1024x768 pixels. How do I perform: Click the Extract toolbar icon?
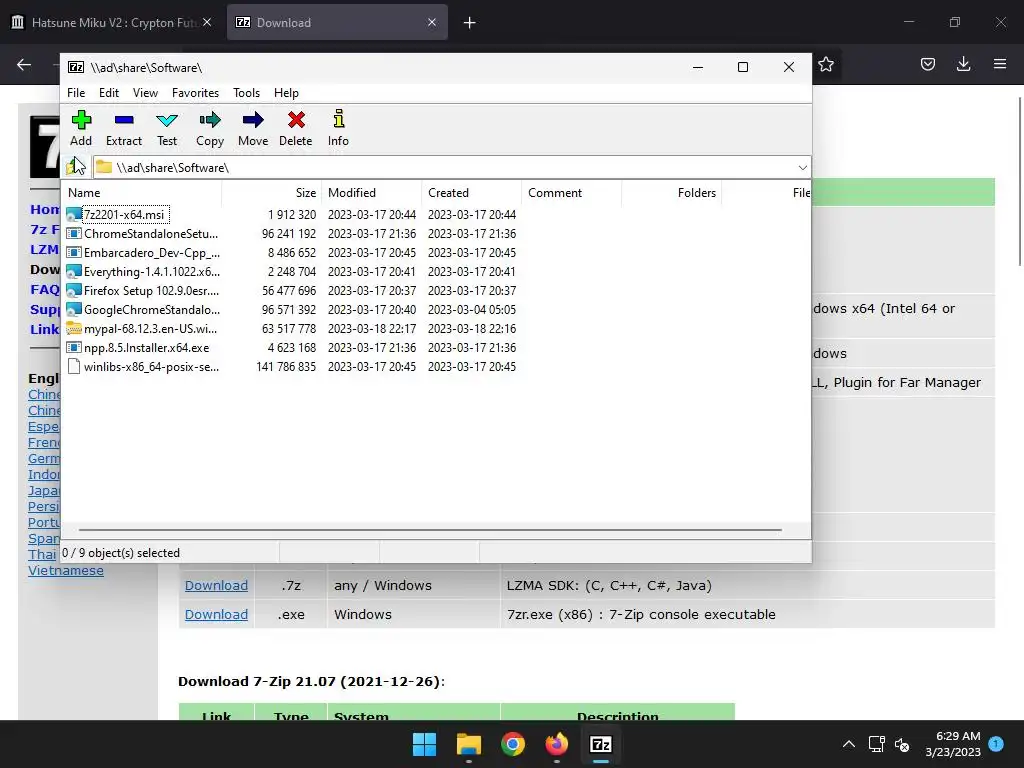click(x=123, y=120)
